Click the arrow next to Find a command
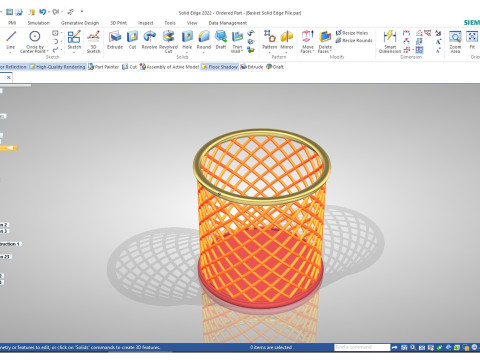Viewport: 480px width, 360px height. pos(395,347)
